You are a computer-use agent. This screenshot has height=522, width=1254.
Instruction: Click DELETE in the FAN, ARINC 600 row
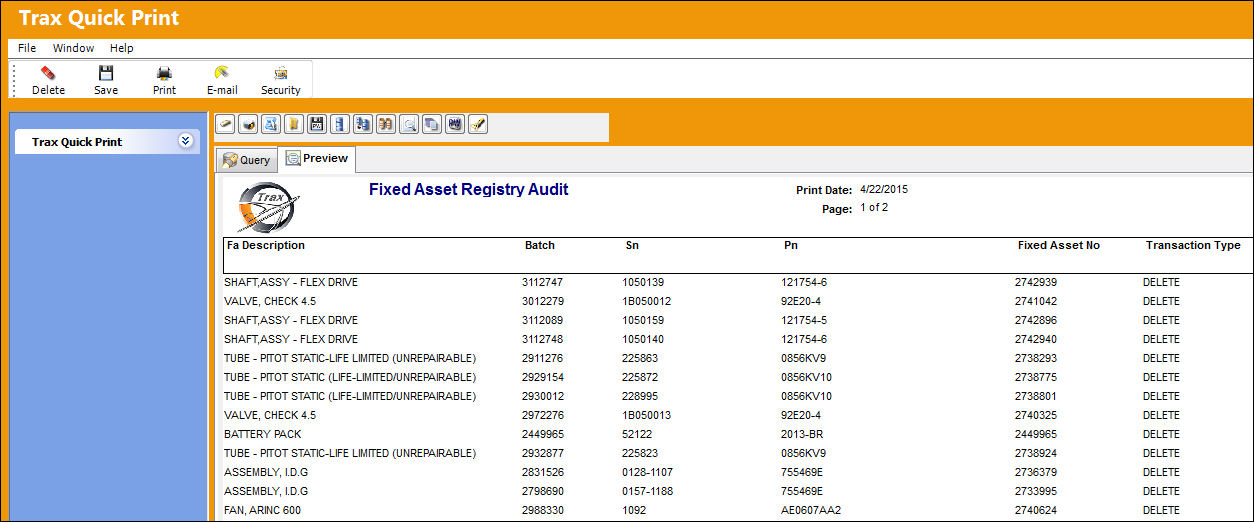[1161, 510]
